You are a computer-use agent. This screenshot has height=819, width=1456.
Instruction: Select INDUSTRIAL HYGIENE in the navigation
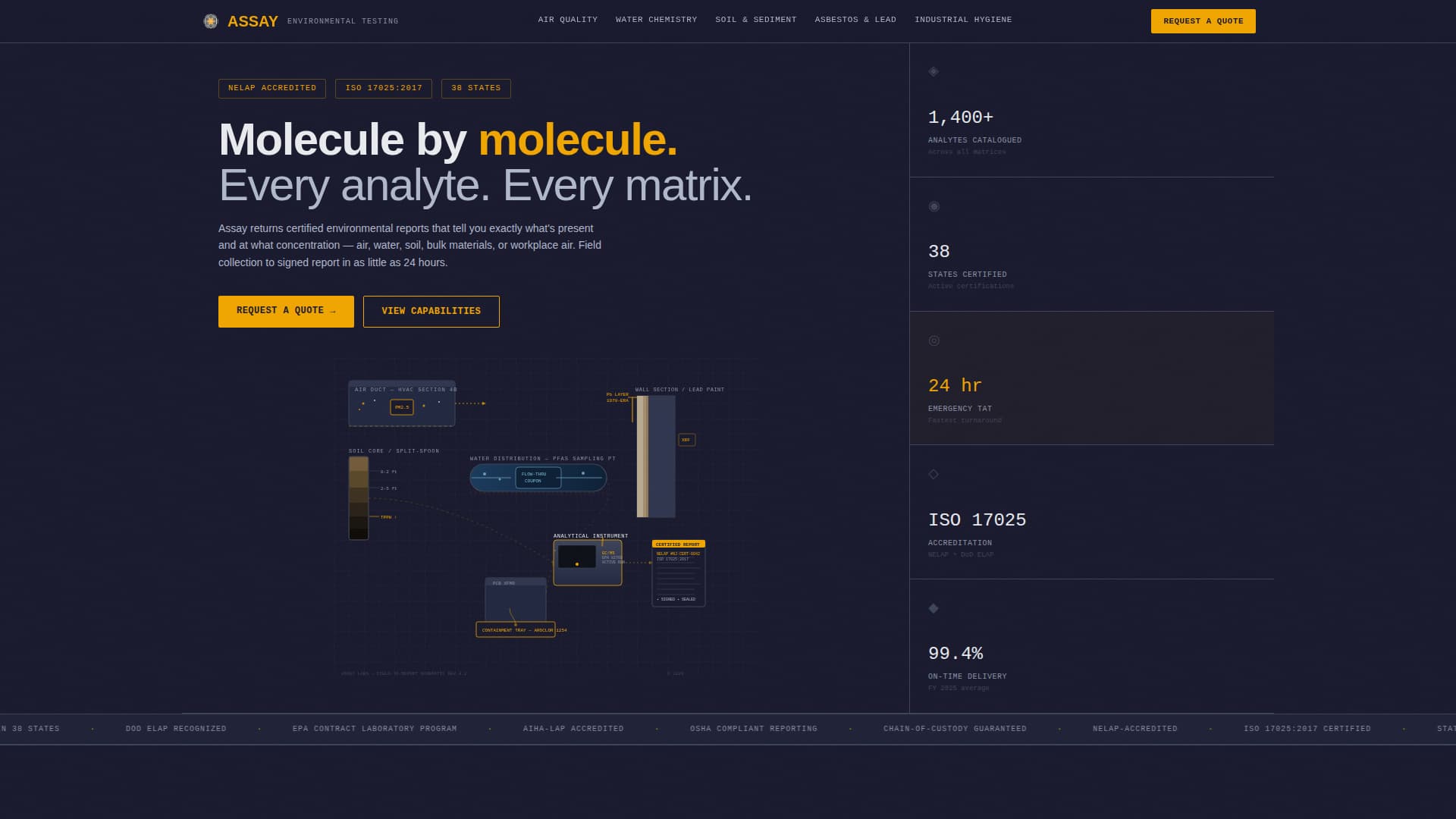[963, 20]
